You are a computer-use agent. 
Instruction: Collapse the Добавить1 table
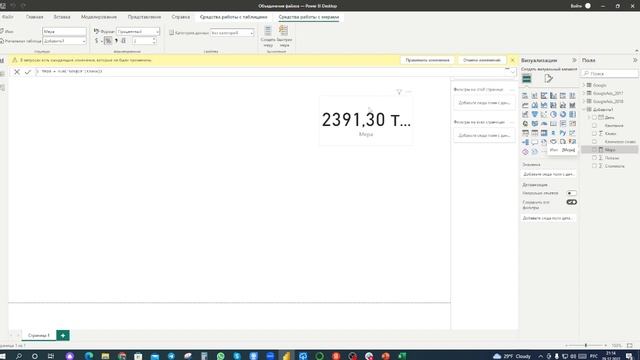(584, 109)
